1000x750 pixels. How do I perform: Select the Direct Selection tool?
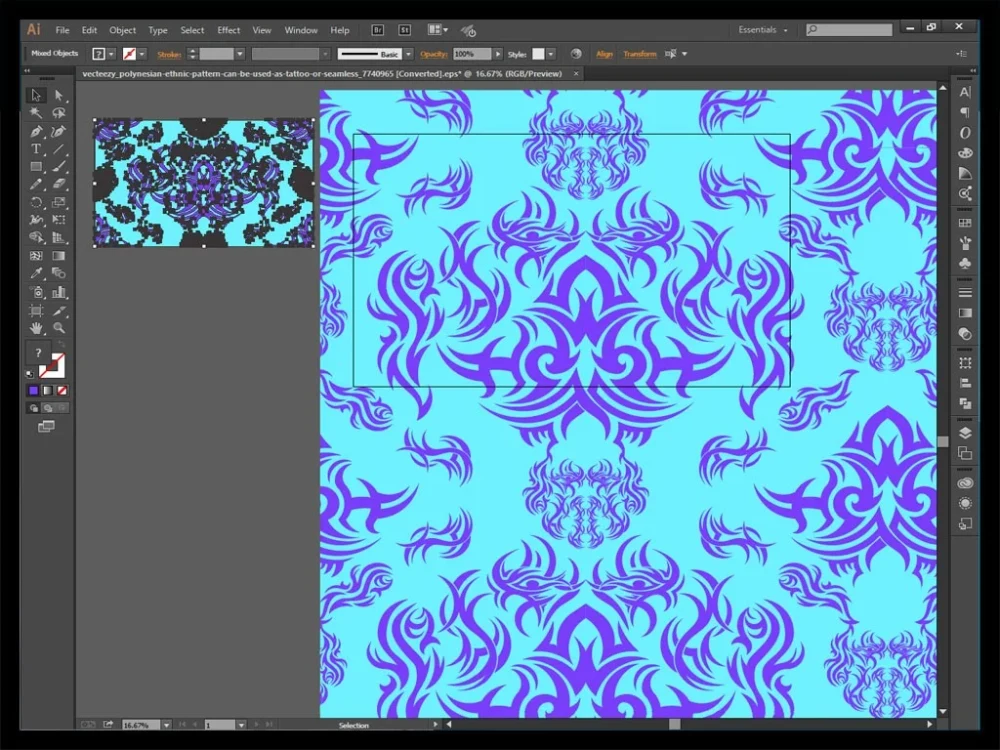click(59, 95)
